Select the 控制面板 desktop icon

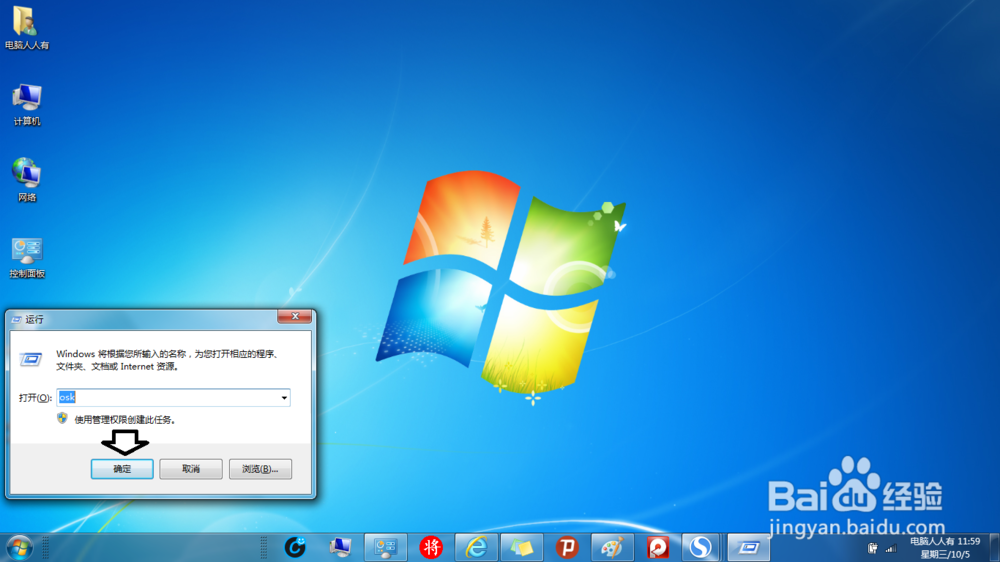[x=27, y=257]
